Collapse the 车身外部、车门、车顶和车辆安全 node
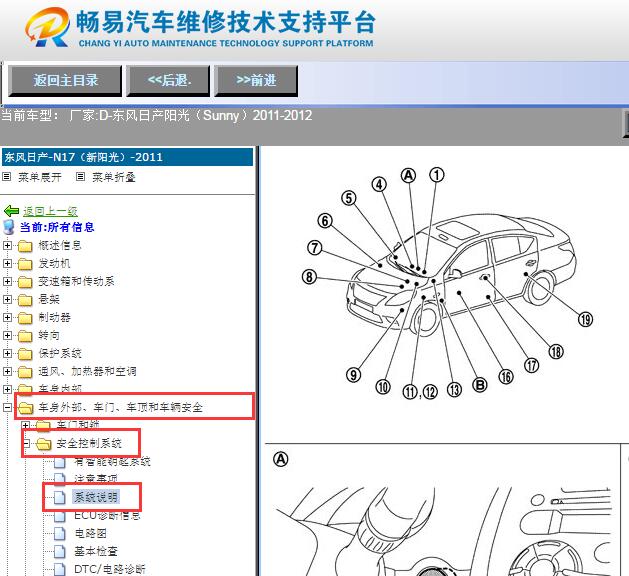The height and width of the screenshot is (576, 629). (7, 408)
